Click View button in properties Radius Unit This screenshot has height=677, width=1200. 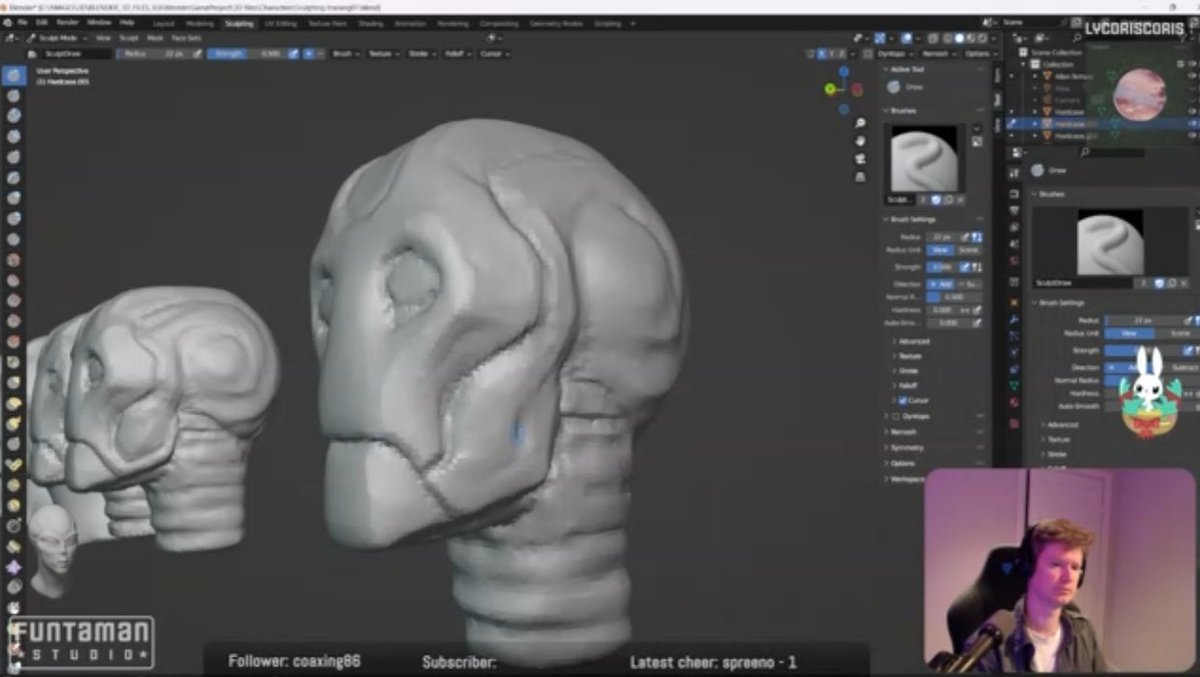1129,333
